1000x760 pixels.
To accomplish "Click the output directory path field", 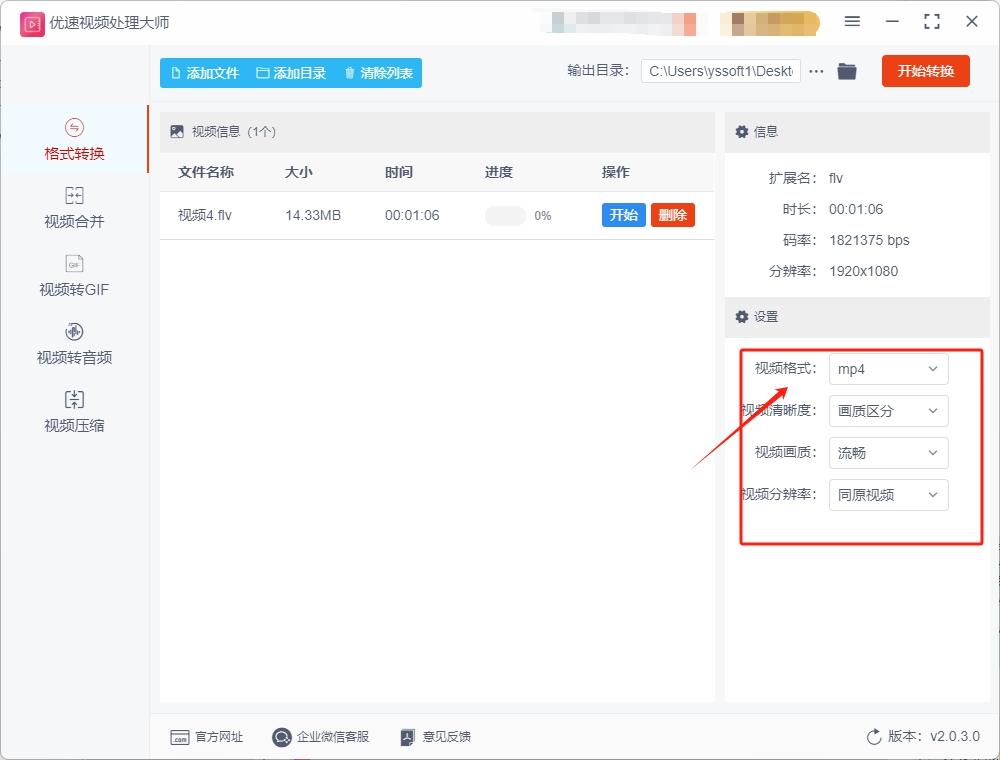I will click(x=720, y=71).
